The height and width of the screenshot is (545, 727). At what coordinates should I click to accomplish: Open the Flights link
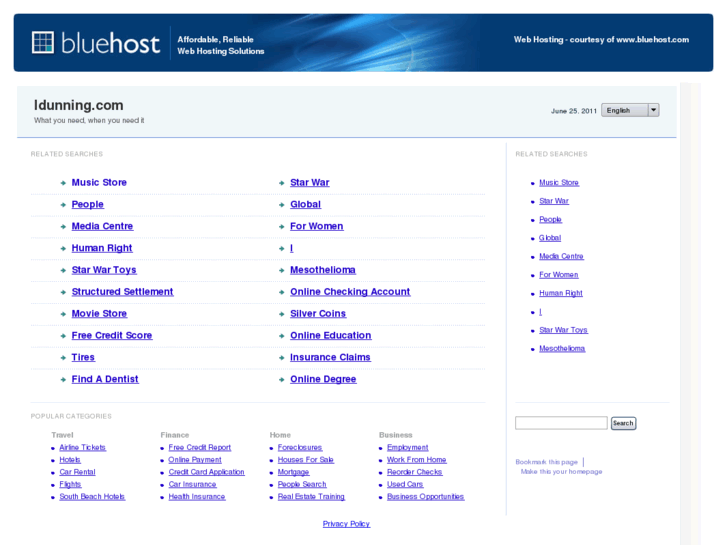[70, 484]
